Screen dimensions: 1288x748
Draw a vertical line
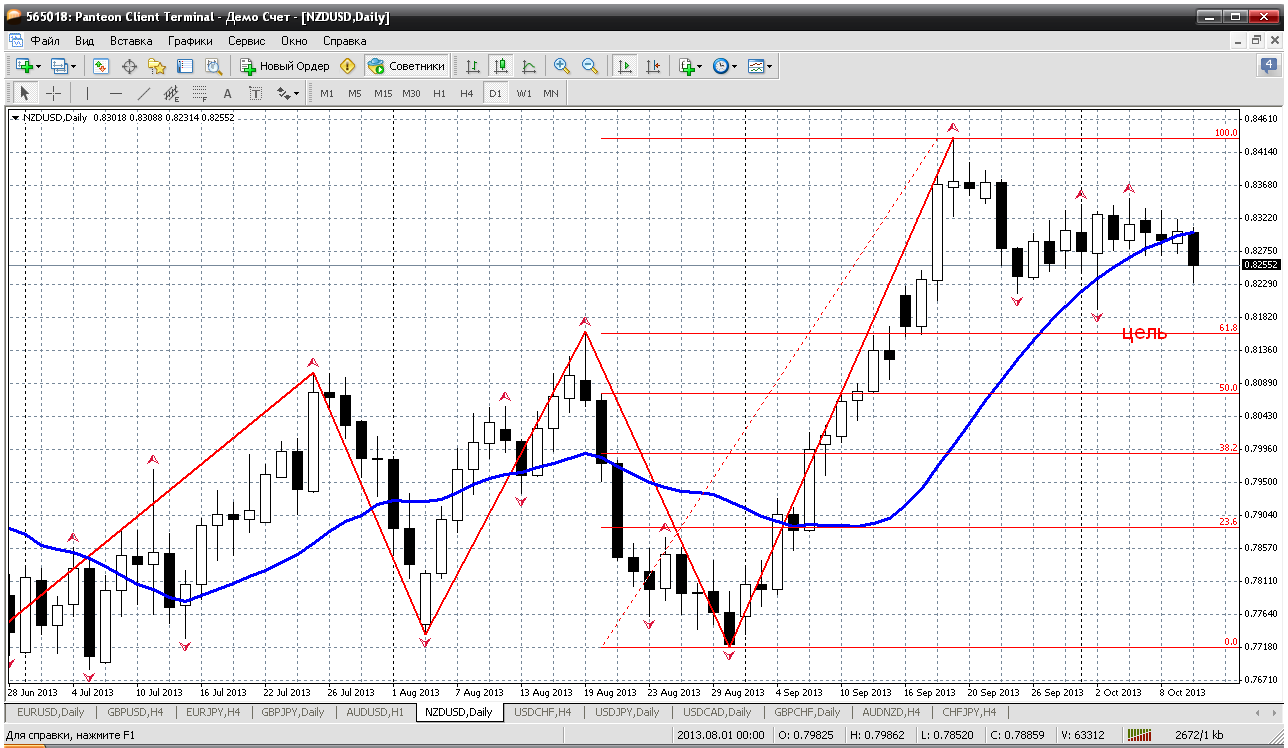(x=88, y=93)
